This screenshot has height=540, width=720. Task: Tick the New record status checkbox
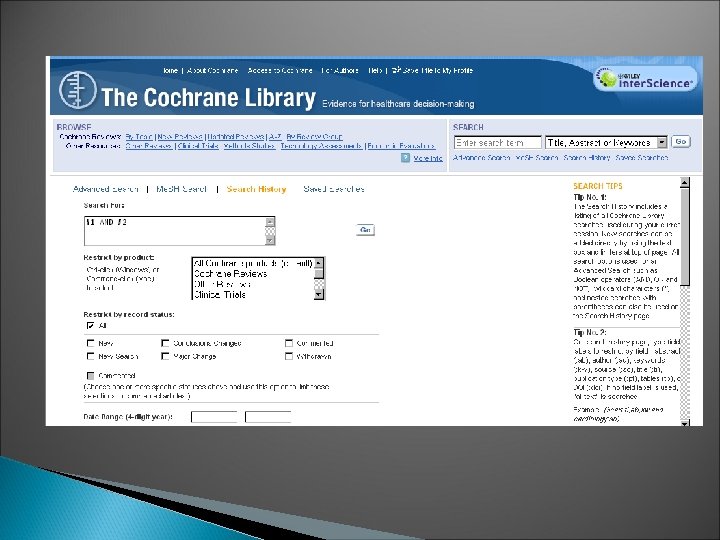tap(90, 343)
